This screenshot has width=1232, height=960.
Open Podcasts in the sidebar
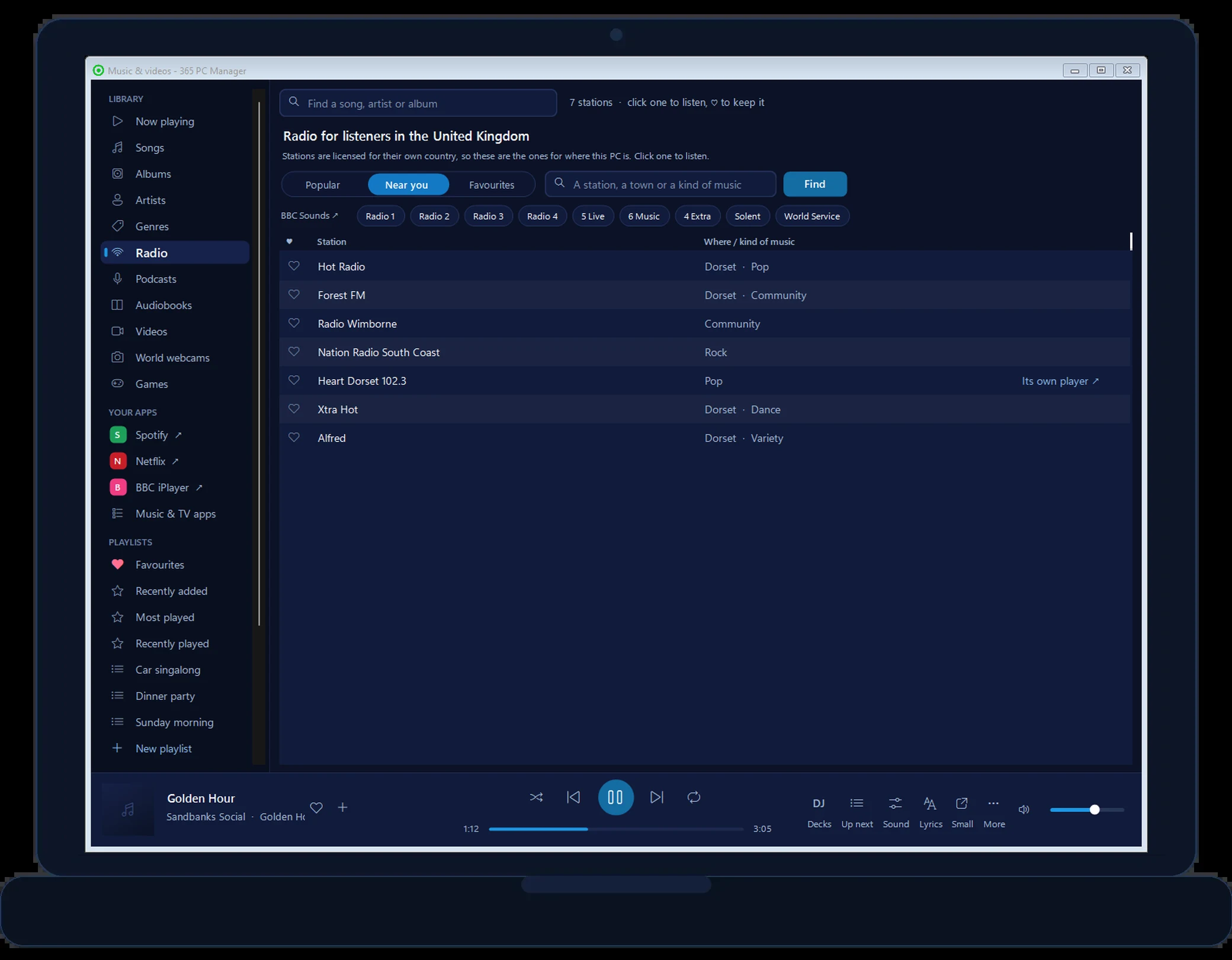point(175,279)
